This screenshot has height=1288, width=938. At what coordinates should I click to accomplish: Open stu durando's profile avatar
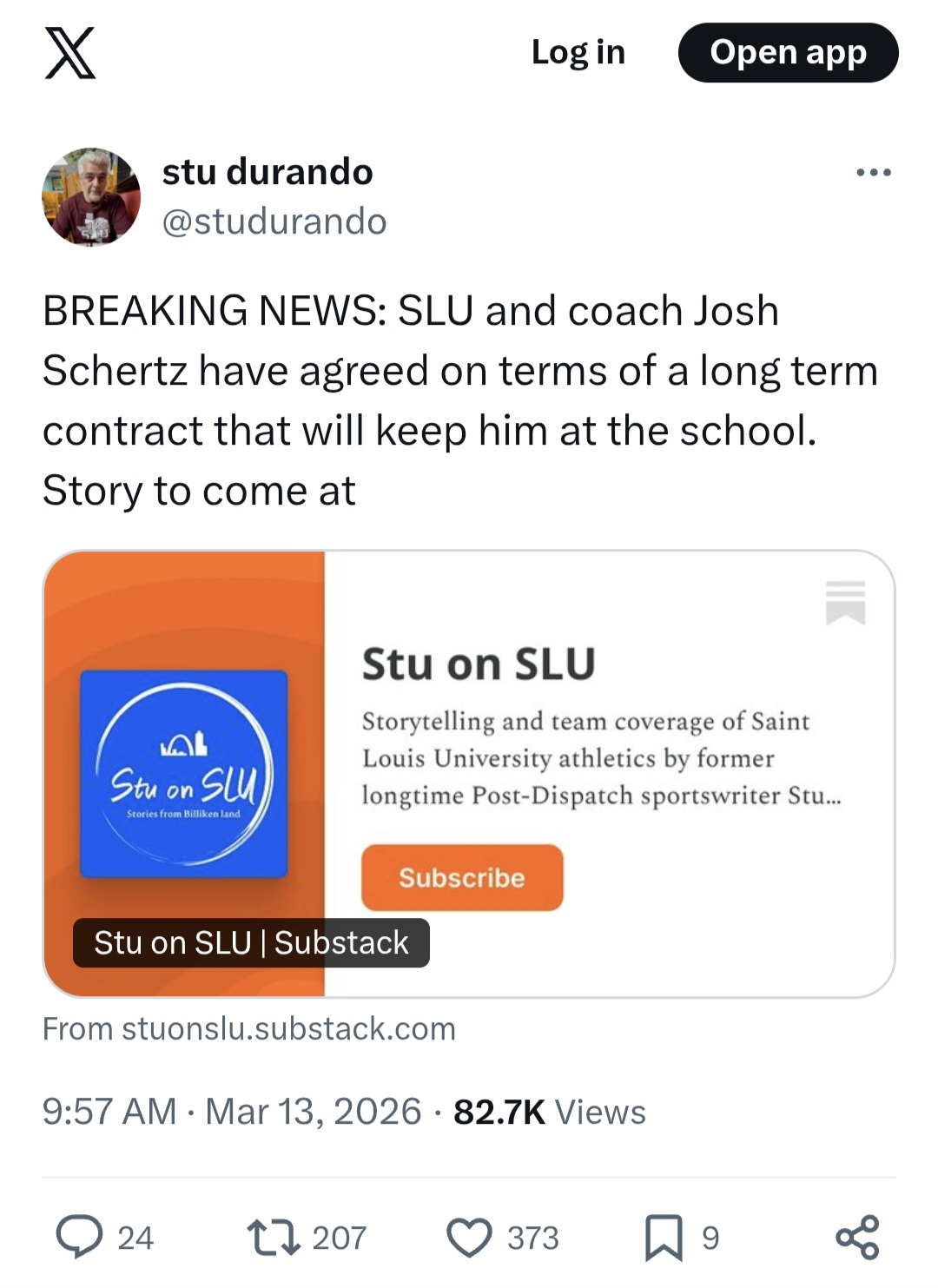tap(91, 197)
